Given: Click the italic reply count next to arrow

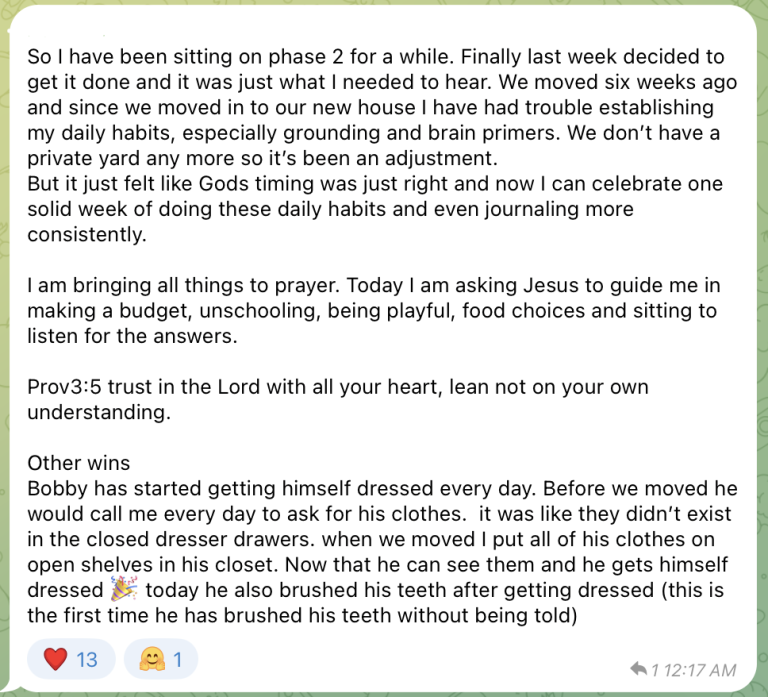Looking at the screenshot, I should (x=655, y=670).
